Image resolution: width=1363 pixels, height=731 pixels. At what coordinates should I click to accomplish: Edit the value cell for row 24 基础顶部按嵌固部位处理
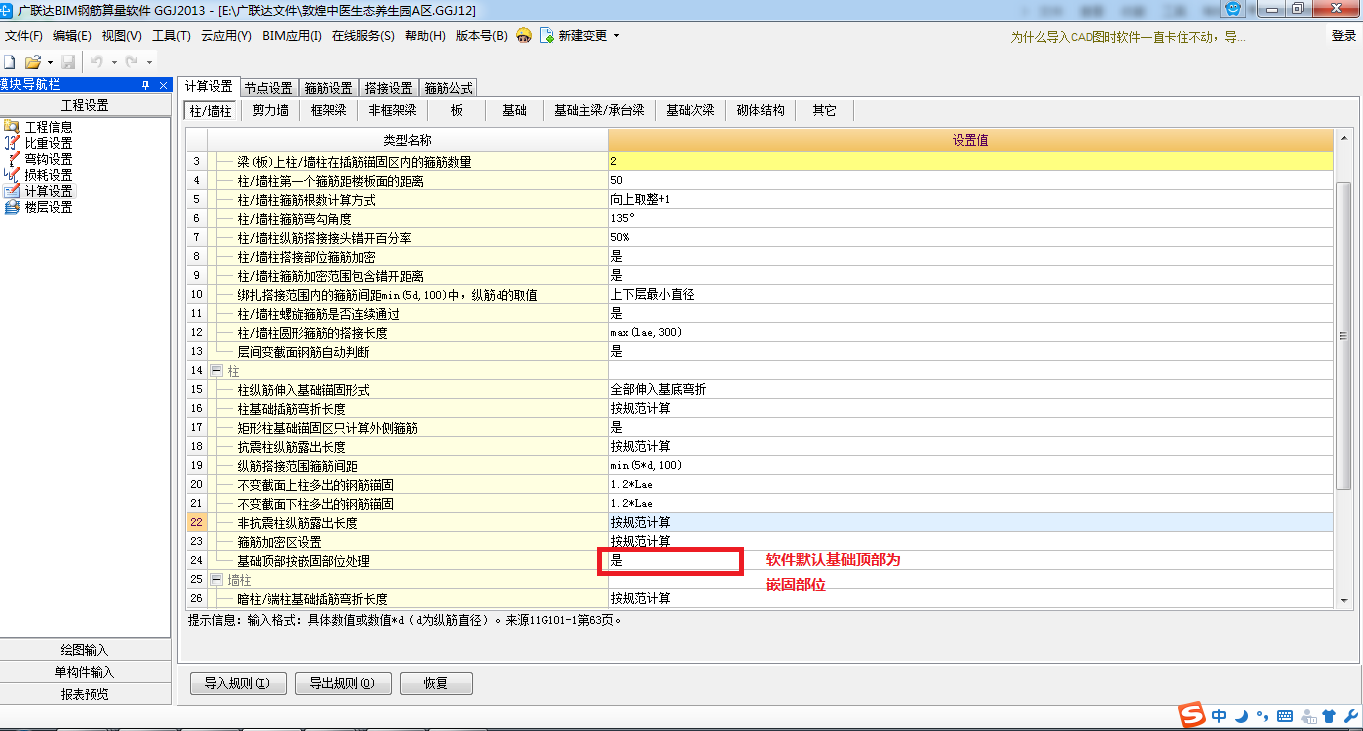[971, 560]
